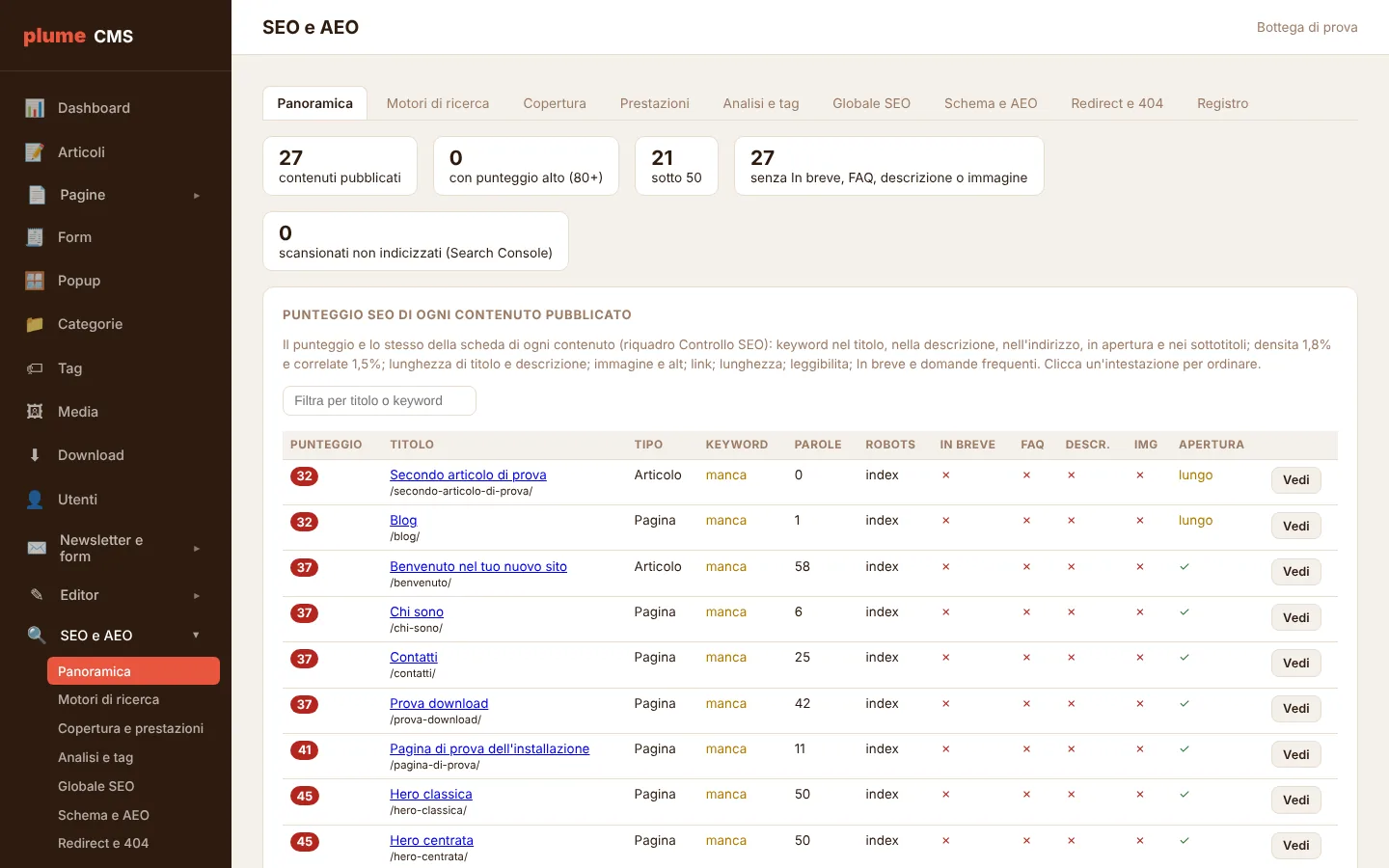Image resolution: width=1389 pixels, height=868 pixels.
Task: Click Vedi for Benvenuto nel tuo nuovo sito
Action: click(x=1296, y=572)
